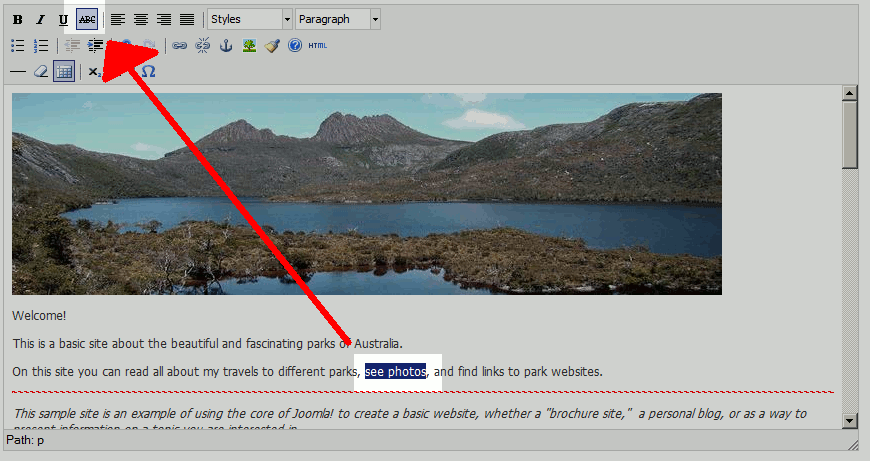Insert special character with Omega icon
The image size is (870, 461).
click(148, 72)
